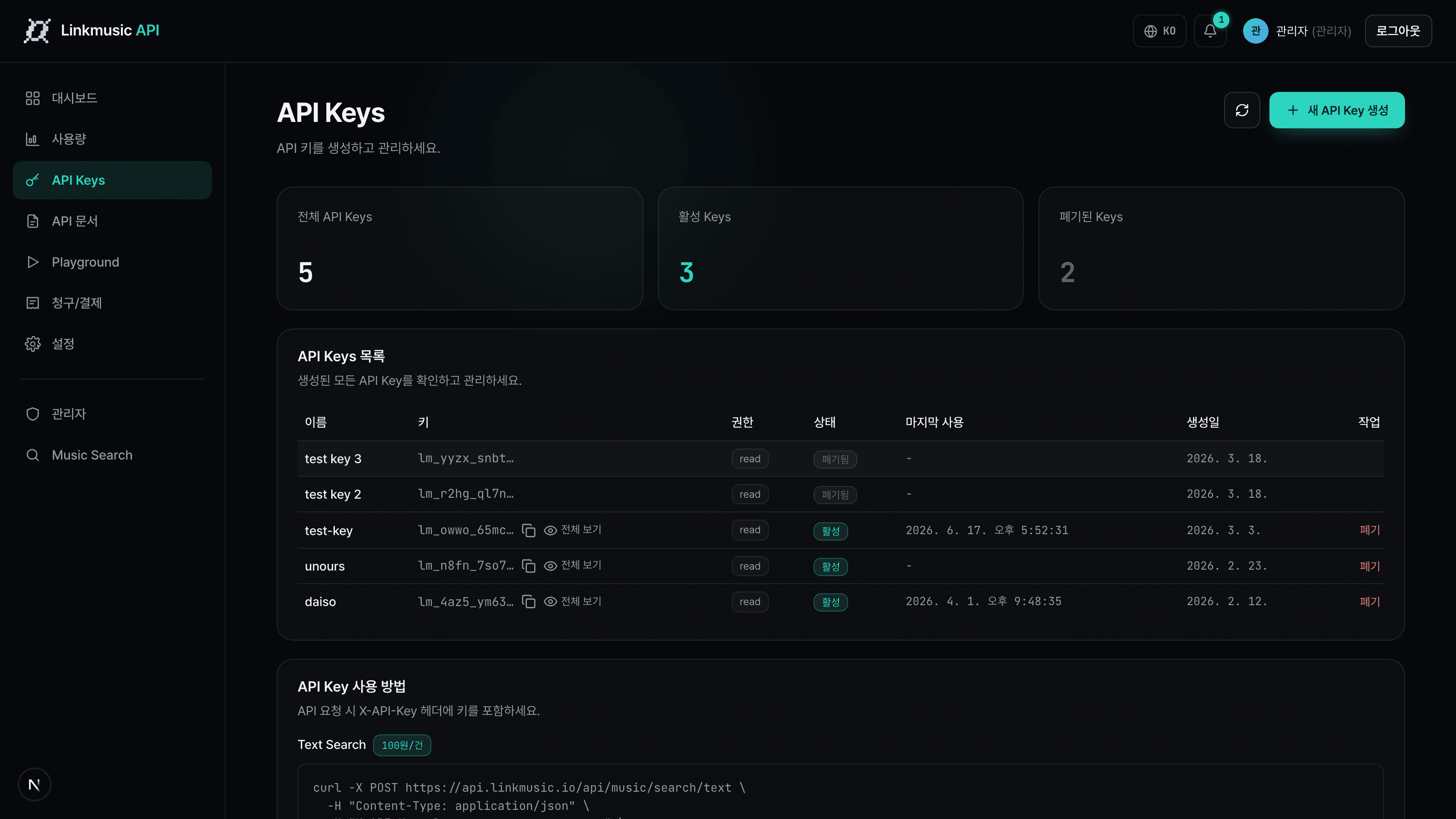This screenshot has width=1456, height=819.
Task: Click the 관리자 (관리자) username
Action: (x=1314, y=30)
